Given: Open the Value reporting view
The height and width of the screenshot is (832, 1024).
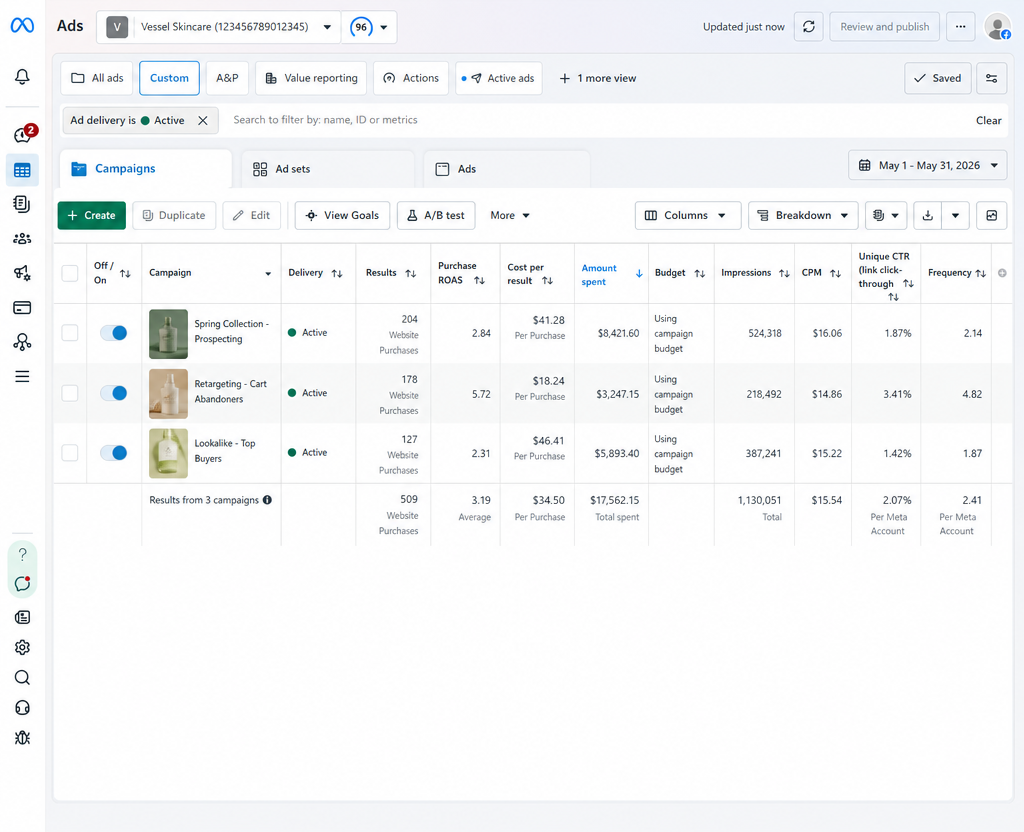Looking at the screenshot, I should [311, 78].
